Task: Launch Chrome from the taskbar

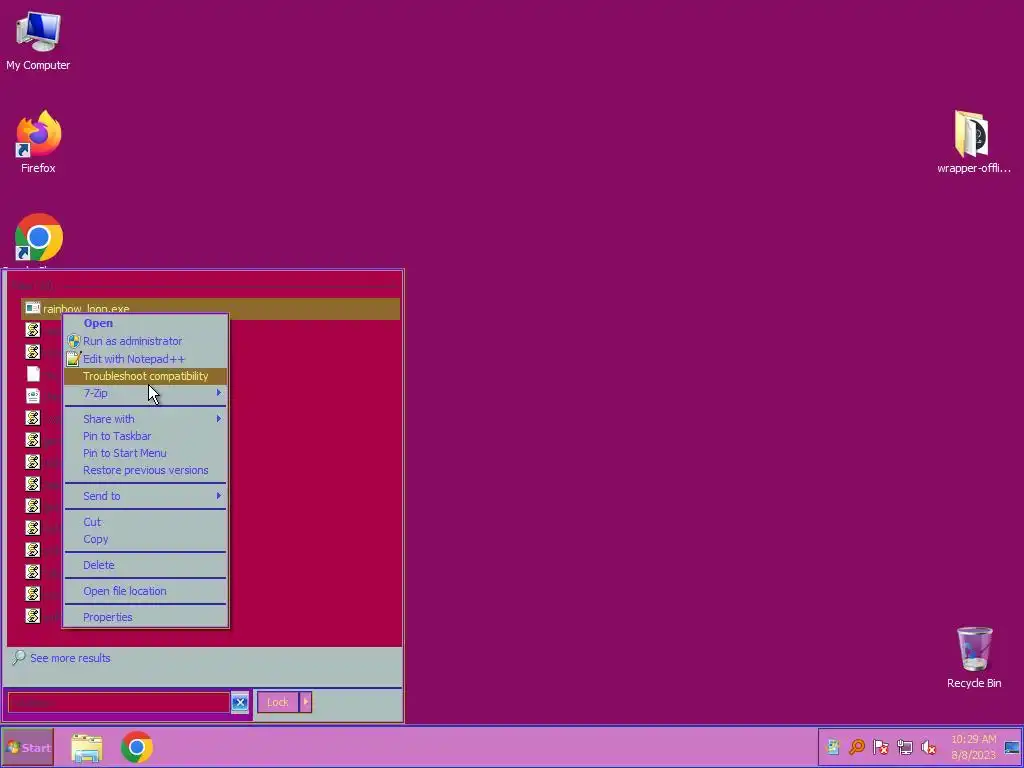Action: tap(136, 748)
